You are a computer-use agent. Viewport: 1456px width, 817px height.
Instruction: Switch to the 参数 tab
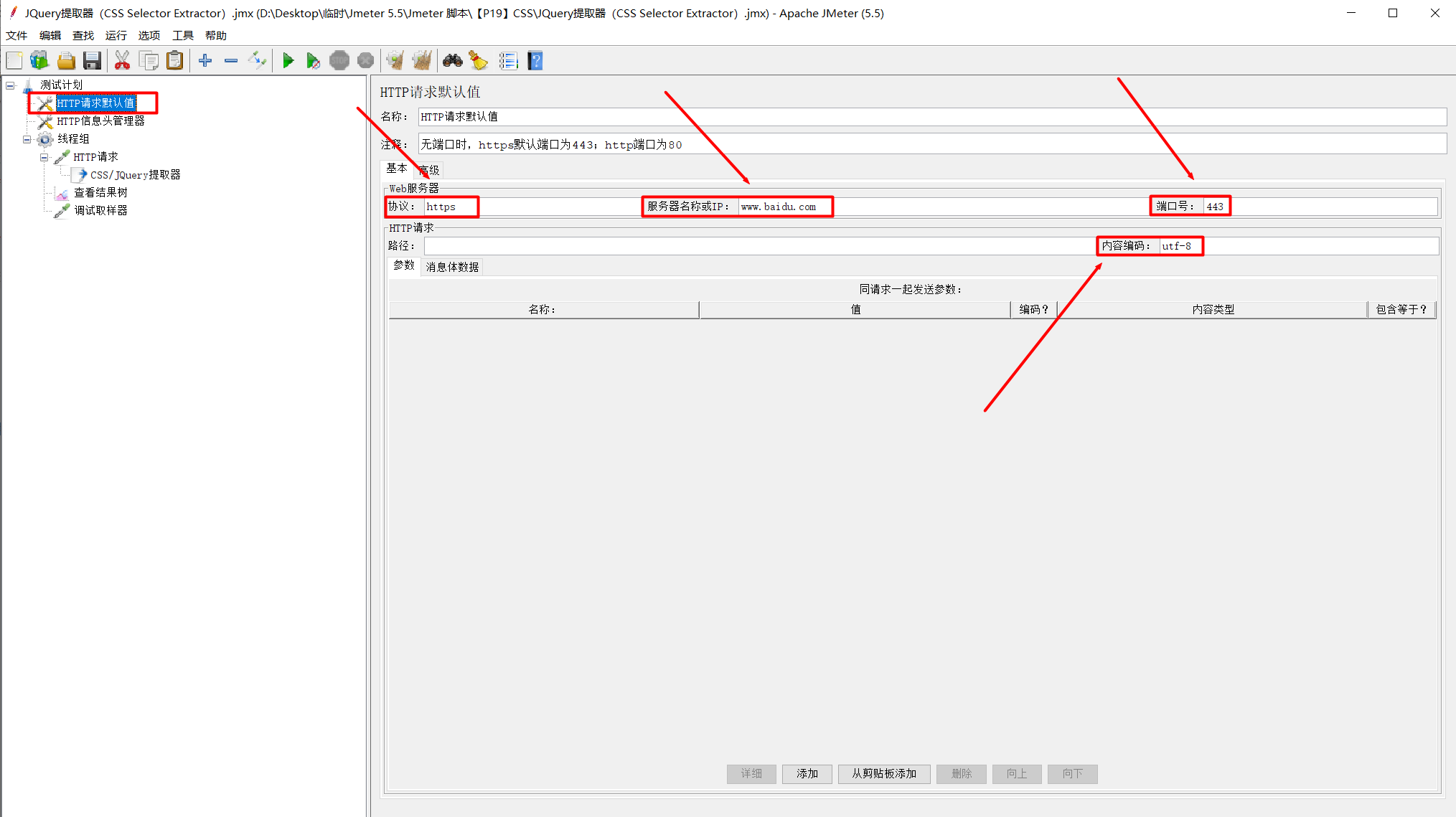tap(404, 265)
